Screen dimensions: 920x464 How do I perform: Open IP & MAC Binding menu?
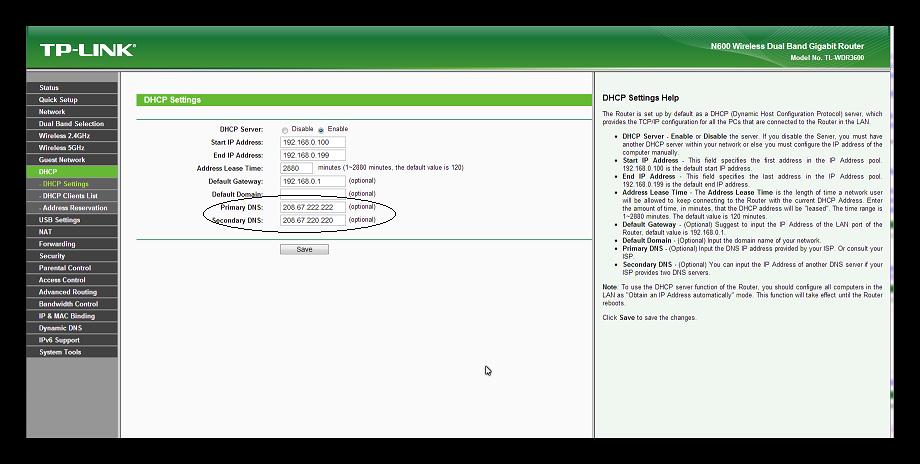[x=72, y=316]
